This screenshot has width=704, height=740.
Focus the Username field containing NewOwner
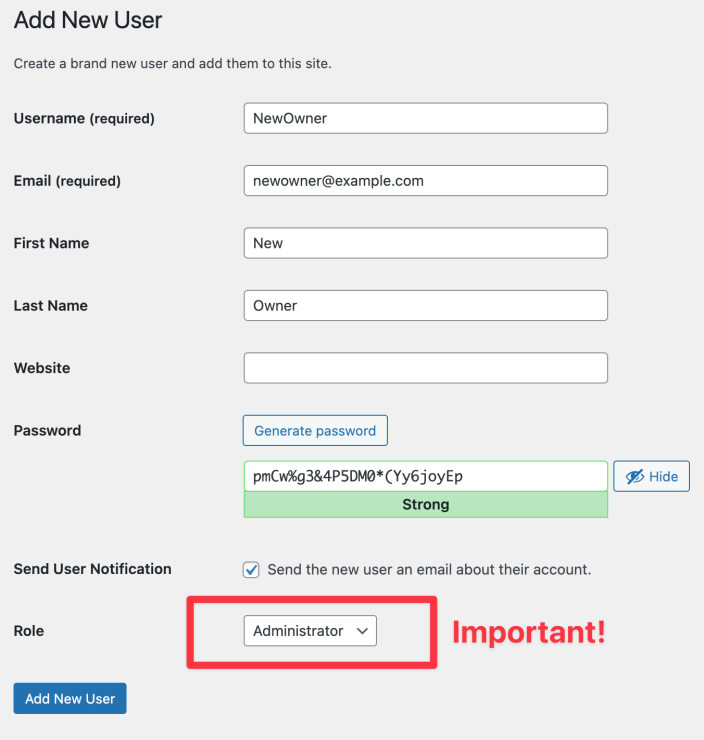coord(425,118)
